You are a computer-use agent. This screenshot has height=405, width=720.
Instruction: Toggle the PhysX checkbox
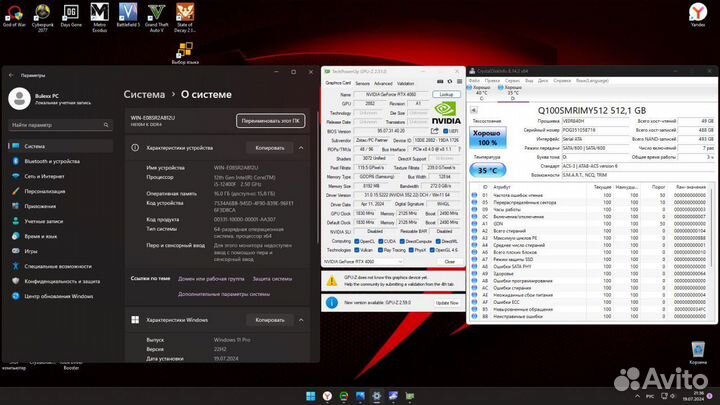point(411,250)
